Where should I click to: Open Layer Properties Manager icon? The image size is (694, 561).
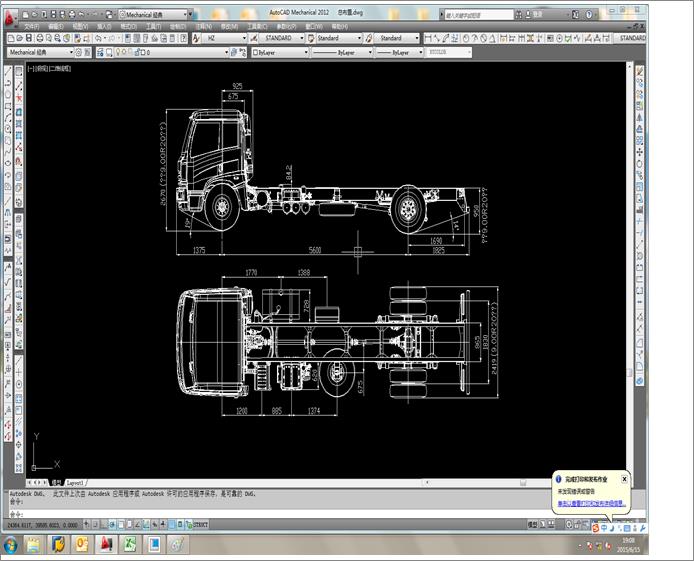pos(100,52)
